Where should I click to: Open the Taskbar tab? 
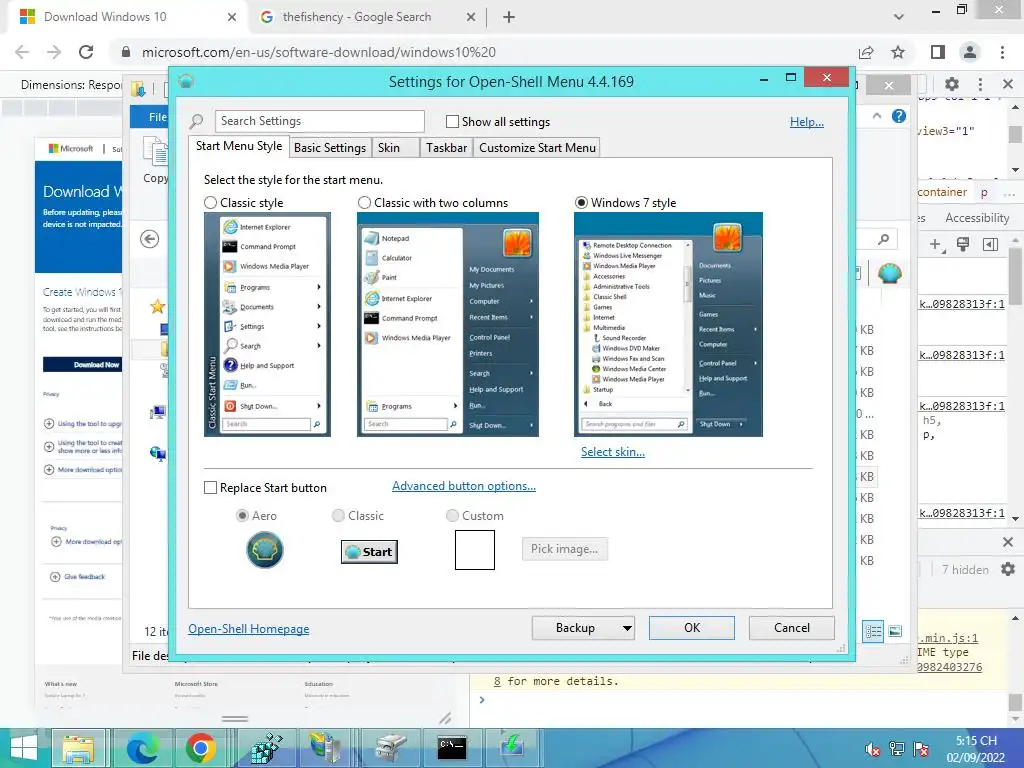click(446, 148)
